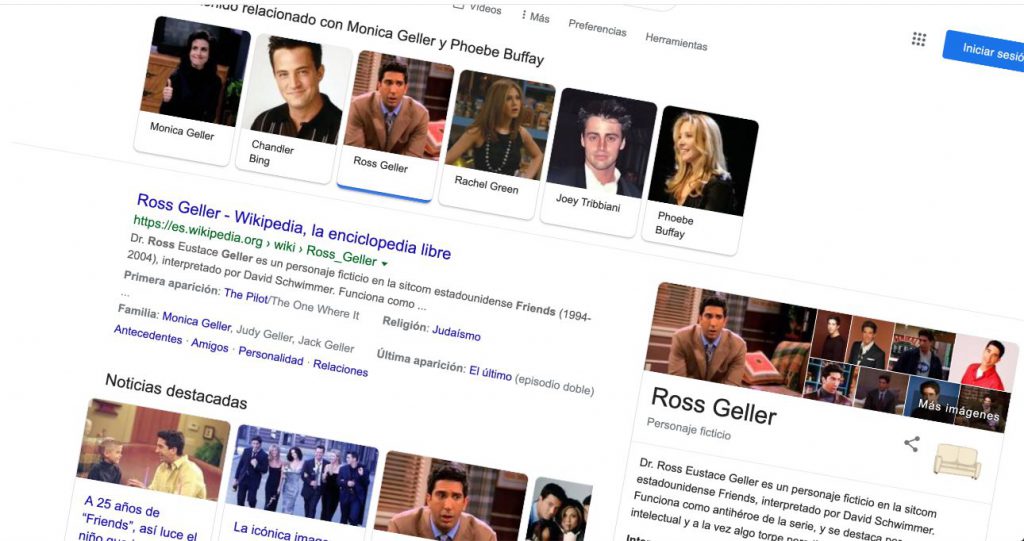Click the Personaje ficticio subtitle
The width and height of the screenshot is (1024, 541).
point(688,429)
